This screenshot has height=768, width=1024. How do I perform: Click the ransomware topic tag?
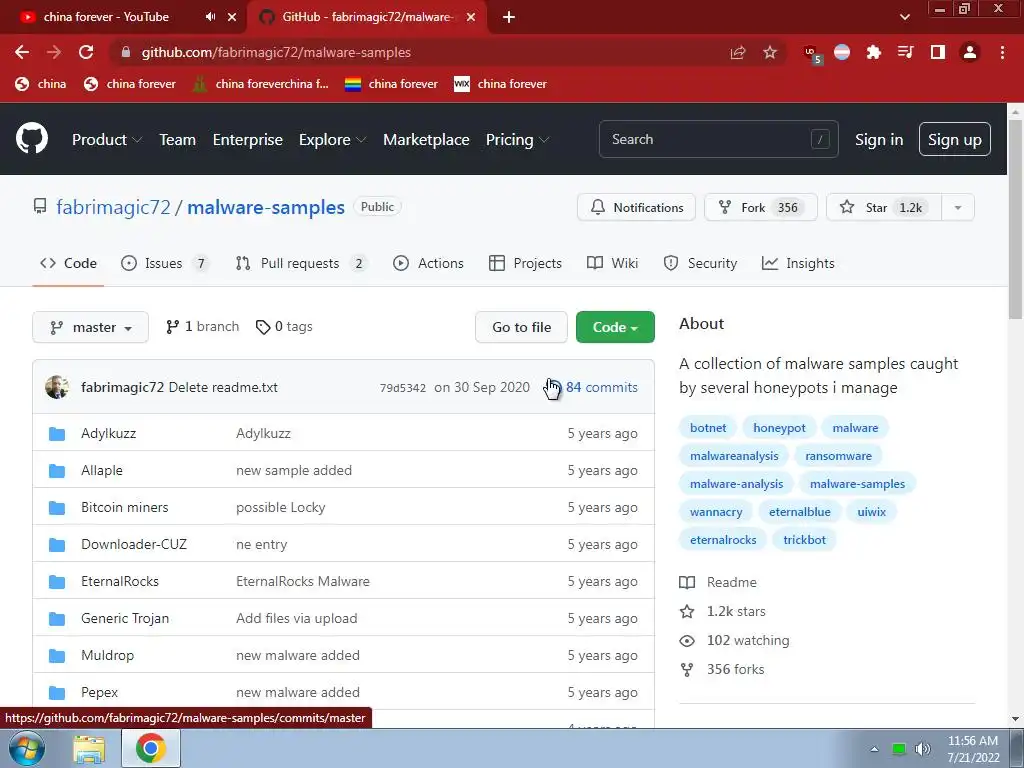(838, 456)
